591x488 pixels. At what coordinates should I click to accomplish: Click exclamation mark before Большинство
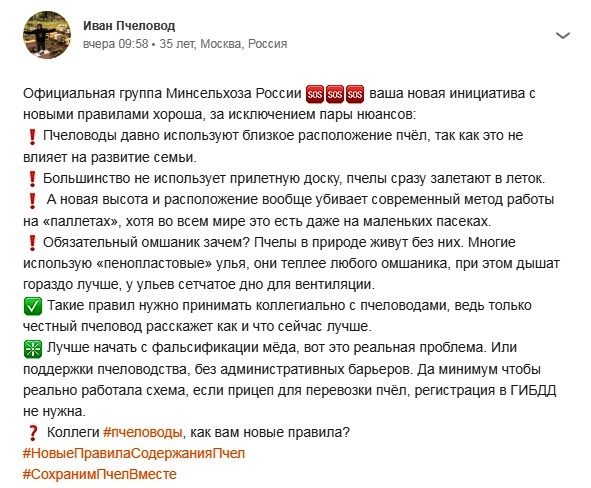pos(32,179)
